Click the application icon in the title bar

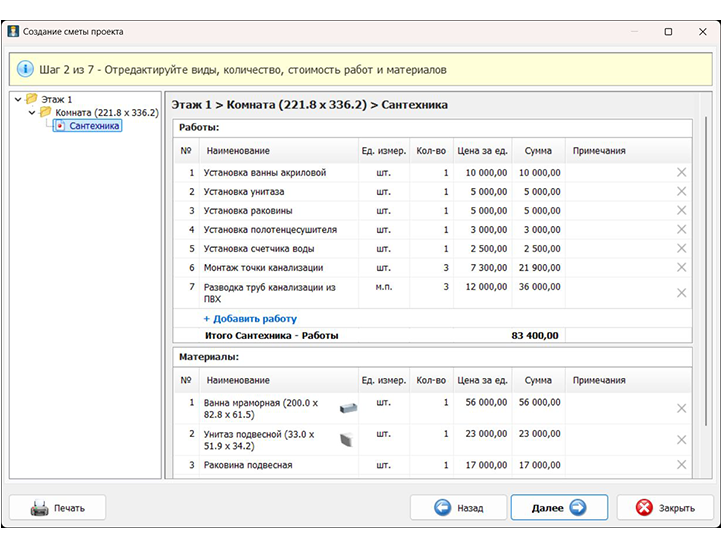point(13,31)
